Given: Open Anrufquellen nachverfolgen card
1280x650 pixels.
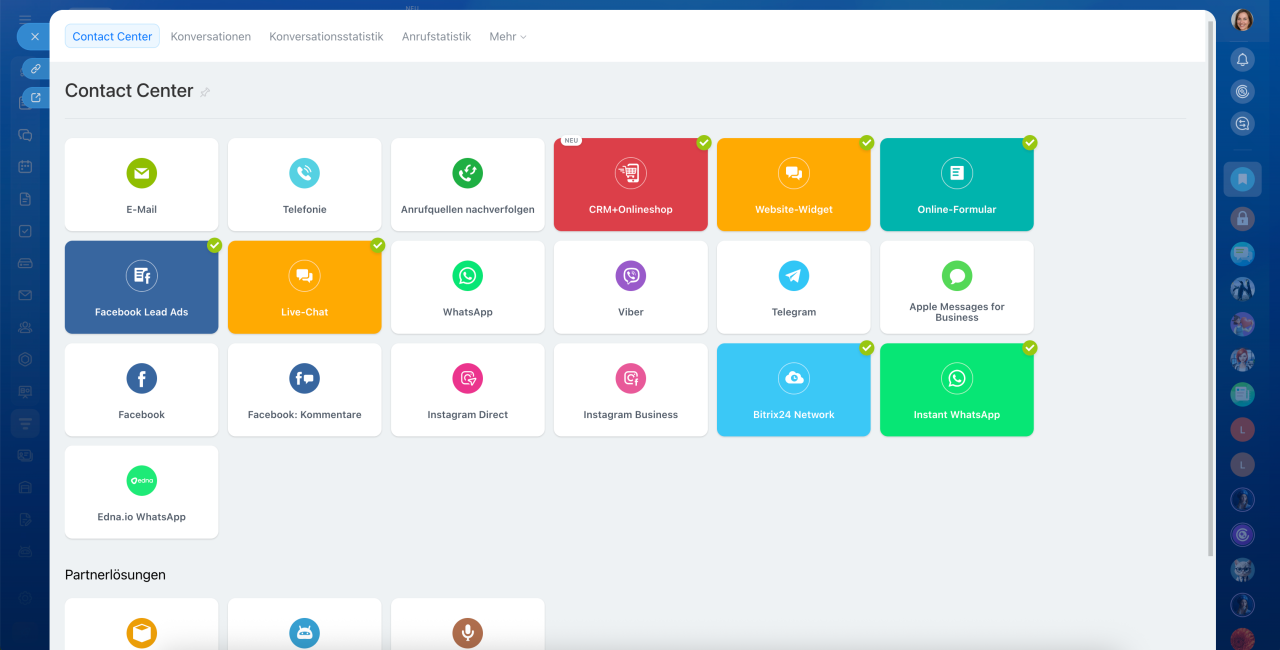Looking at the screenshot, I should pos(467,185).
